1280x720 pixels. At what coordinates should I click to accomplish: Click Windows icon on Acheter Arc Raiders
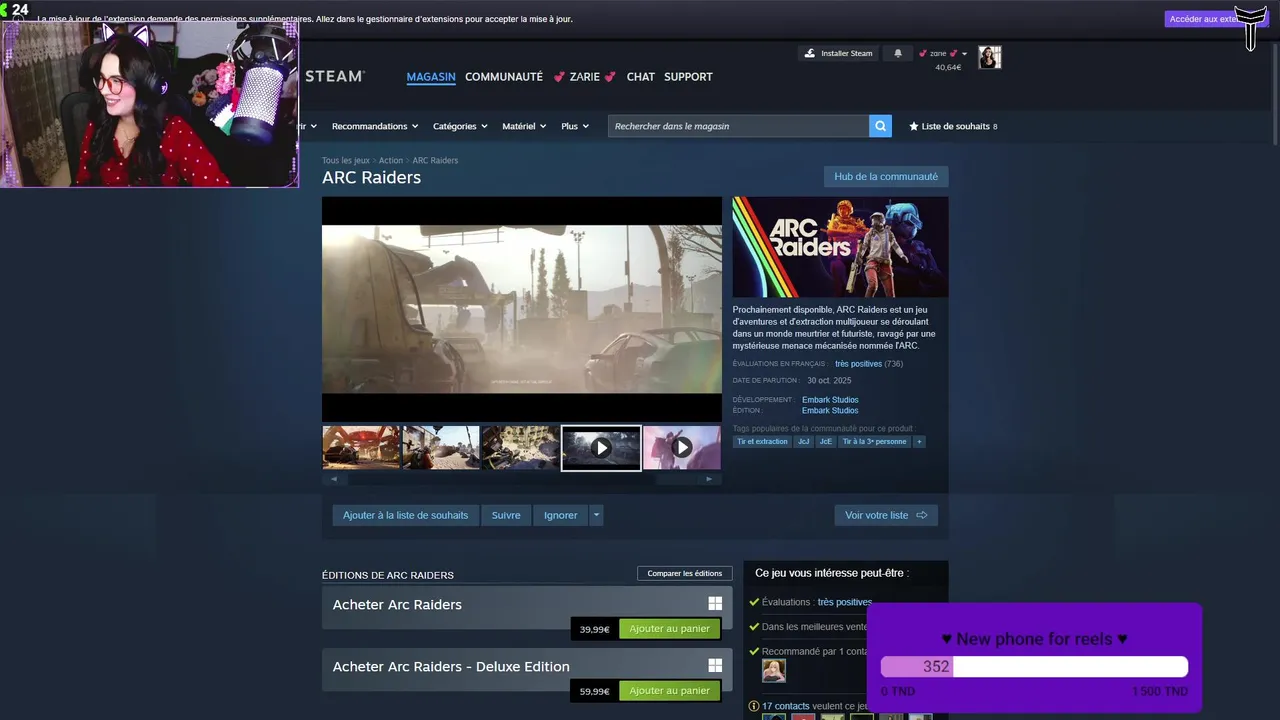pos(715,604)
